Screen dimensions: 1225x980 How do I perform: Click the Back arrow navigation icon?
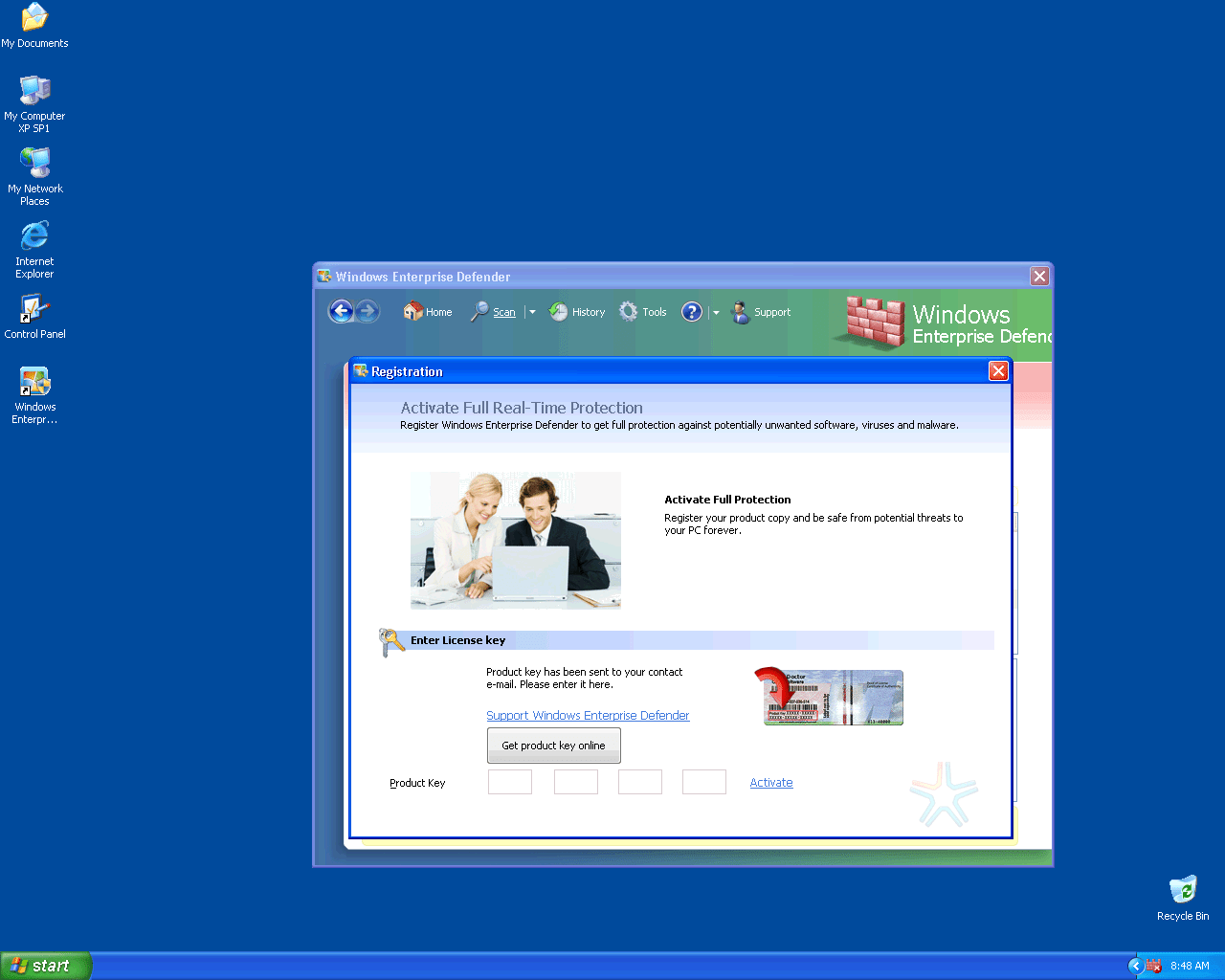341,311
